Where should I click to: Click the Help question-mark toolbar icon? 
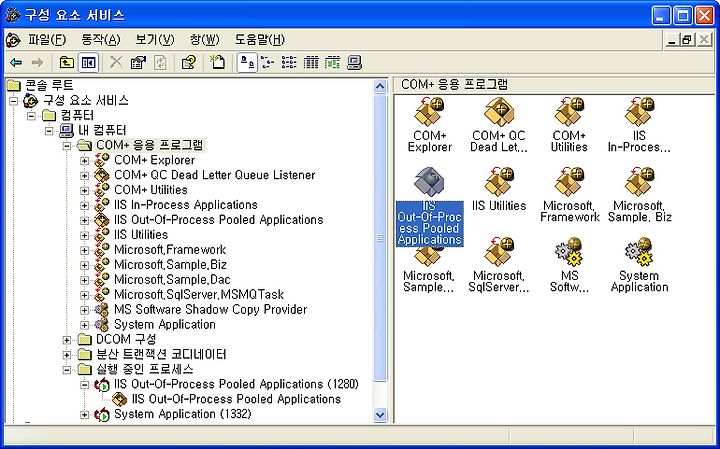click(188, 62)
